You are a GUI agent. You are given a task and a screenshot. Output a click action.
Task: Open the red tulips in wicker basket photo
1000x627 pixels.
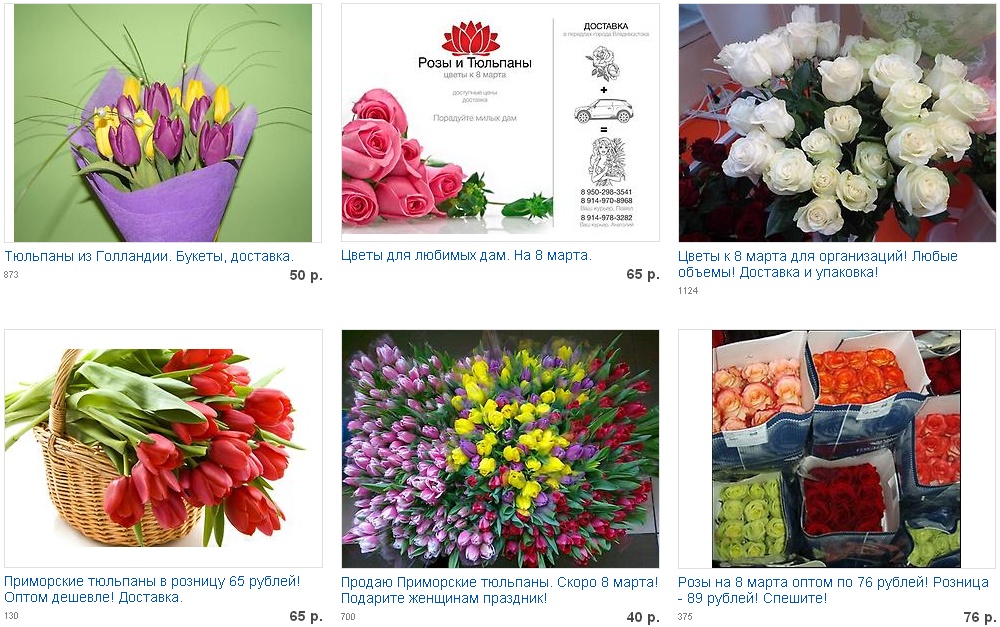point(163,448)
